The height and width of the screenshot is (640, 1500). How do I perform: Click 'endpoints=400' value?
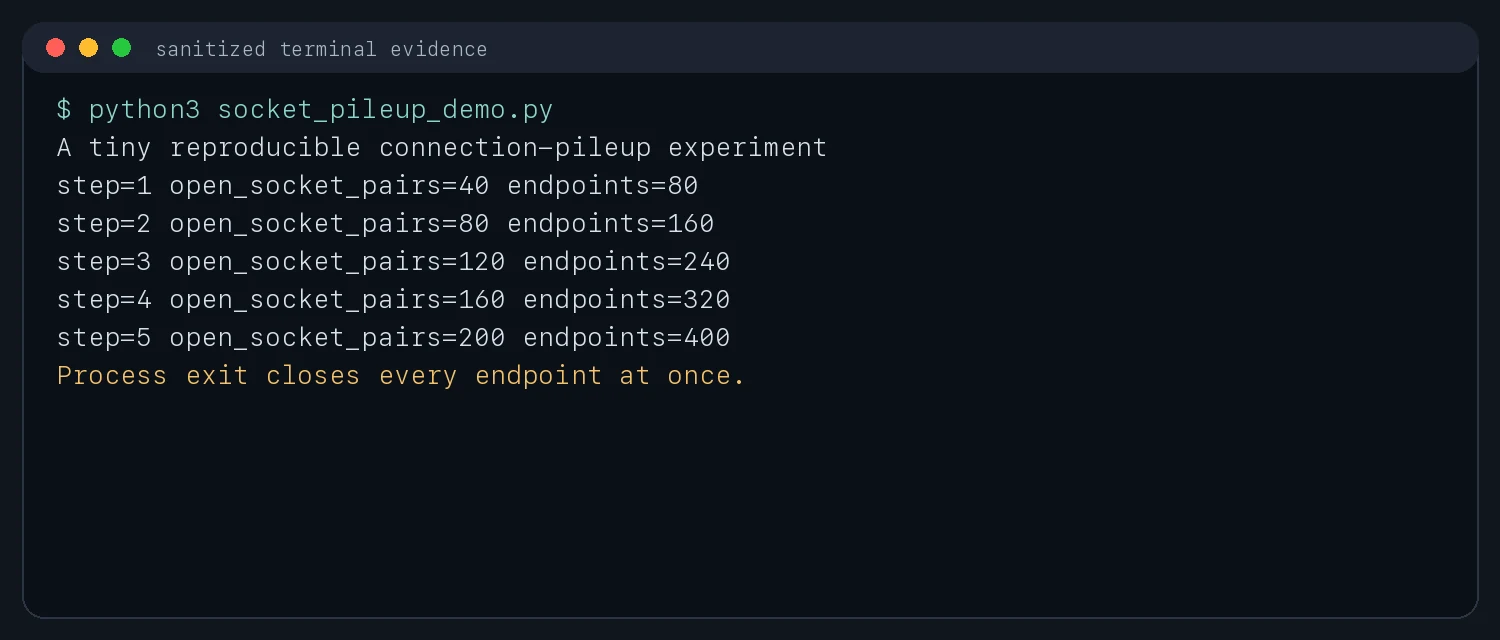coord(627,338)
